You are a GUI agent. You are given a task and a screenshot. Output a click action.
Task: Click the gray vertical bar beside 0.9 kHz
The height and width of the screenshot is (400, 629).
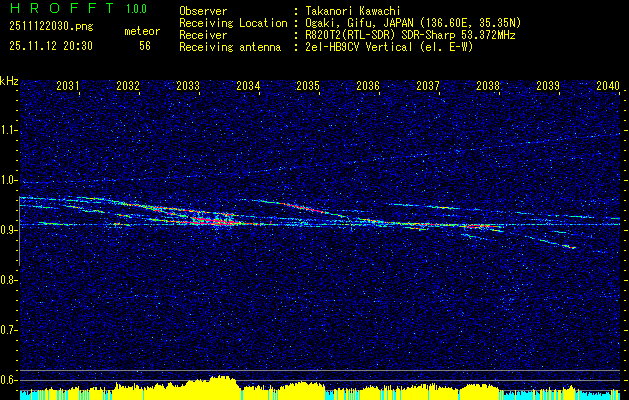click(x=20, y=231)
